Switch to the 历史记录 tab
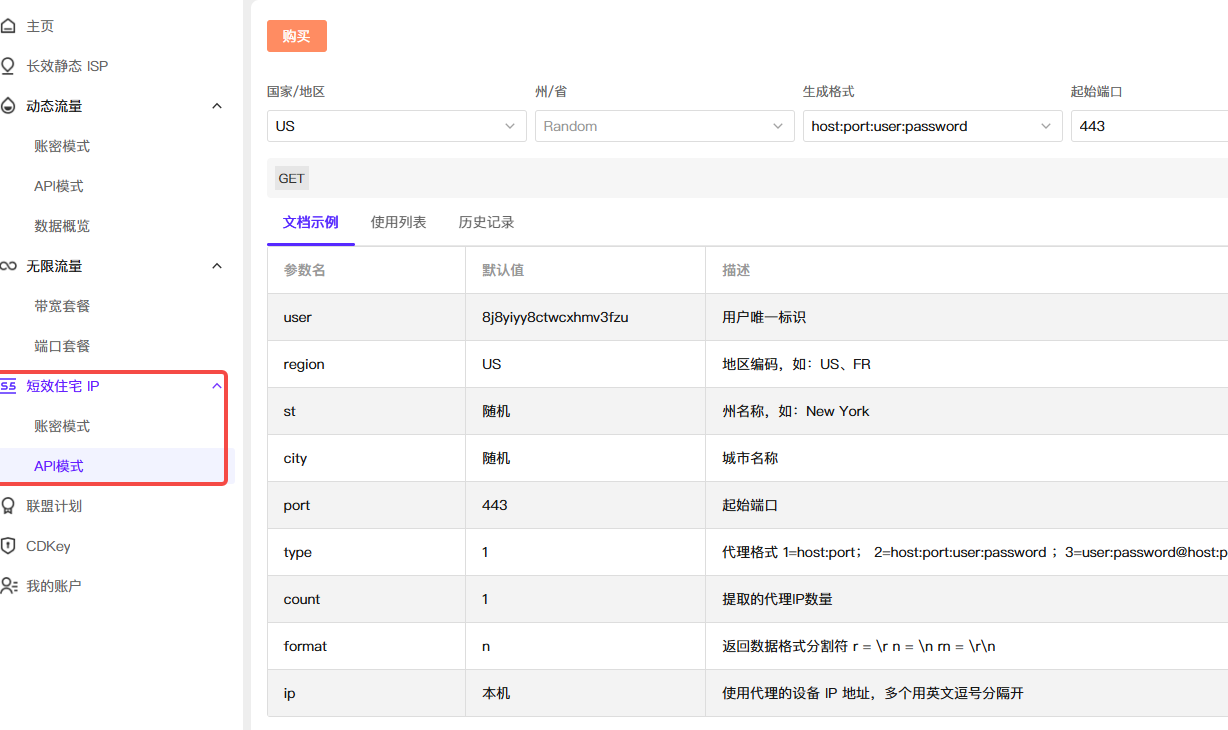1228x730 pixels. point(486,222)
